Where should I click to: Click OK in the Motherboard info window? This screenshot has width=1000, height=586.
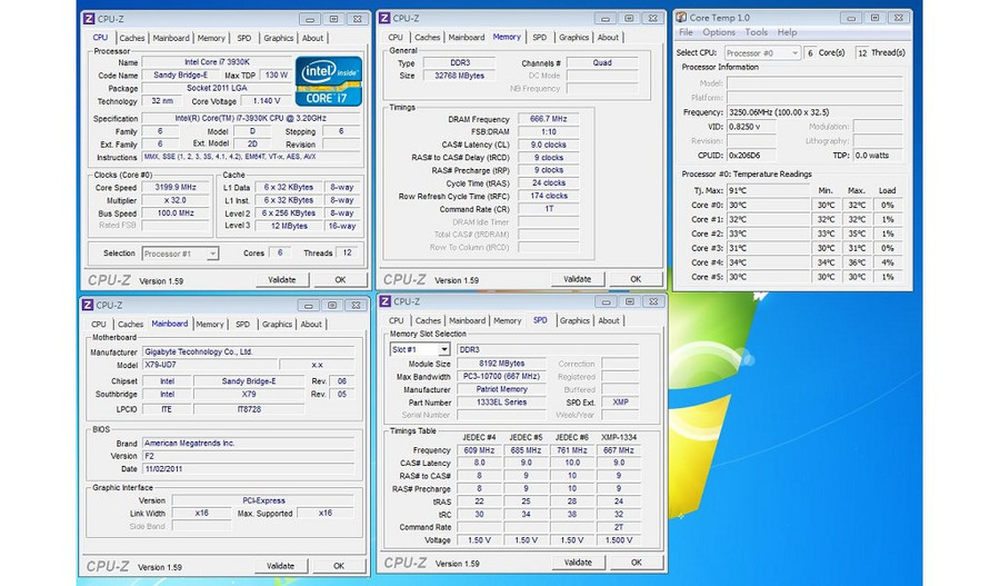tap(339, 566)
